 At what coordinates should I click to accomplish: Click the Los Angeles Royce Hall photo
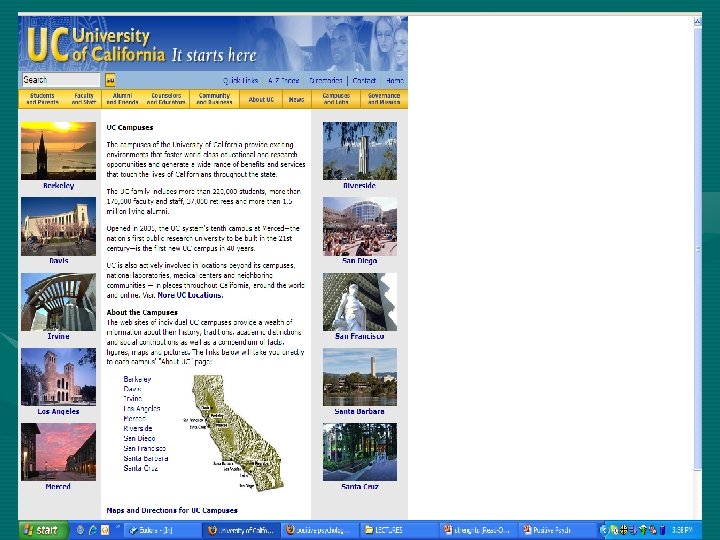(x=58, y=377)
